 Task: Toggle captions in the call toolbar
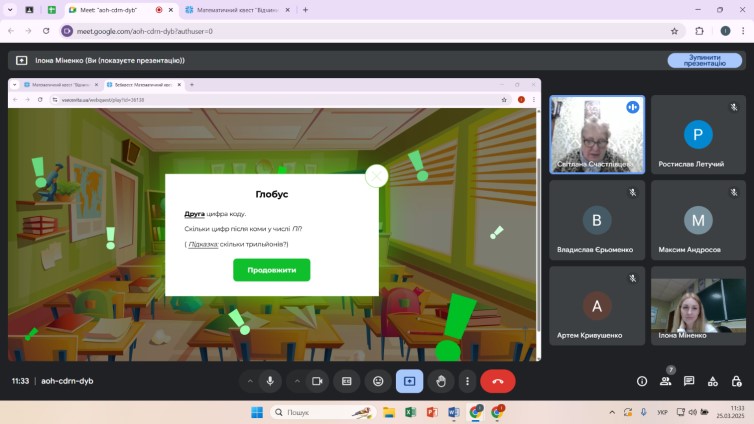click(x=347, y=381)
